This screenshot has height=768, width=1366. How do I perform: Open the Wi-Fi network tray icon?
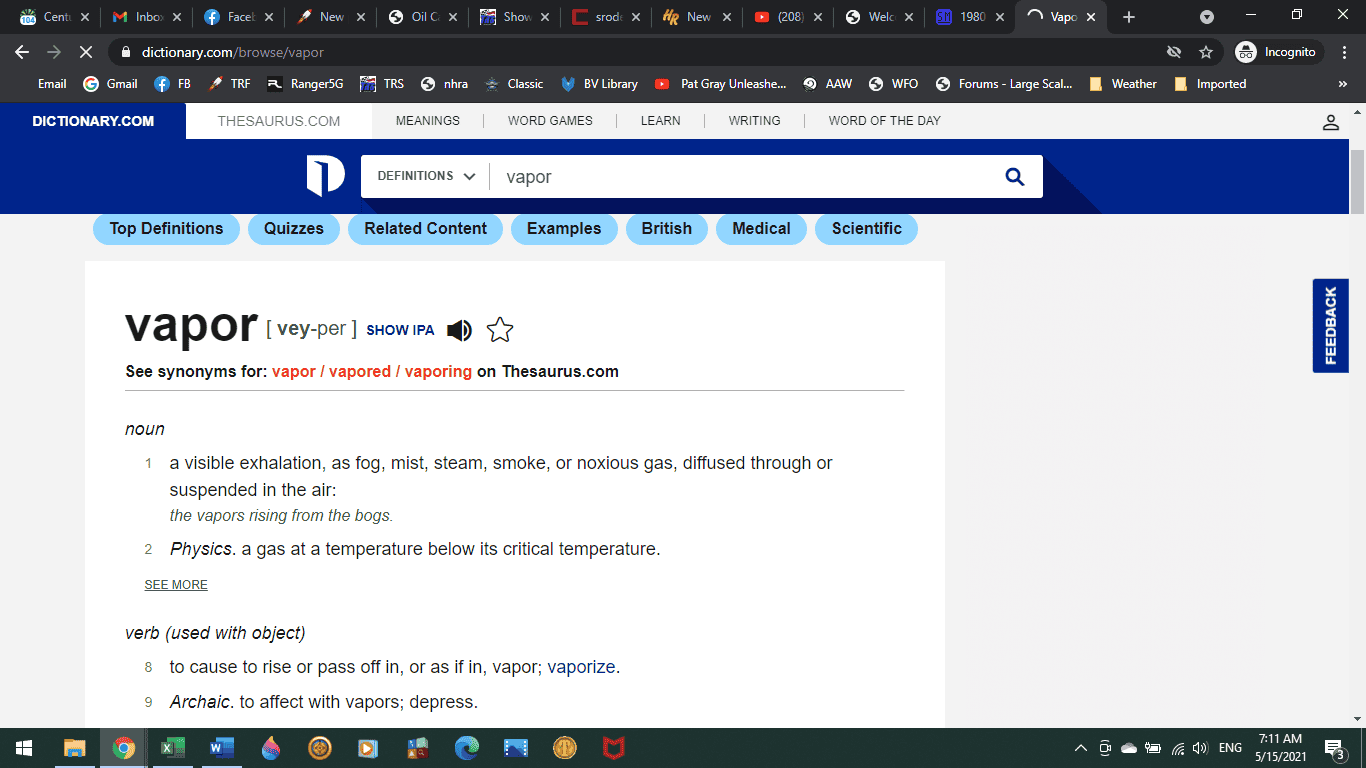(1178, 748)
